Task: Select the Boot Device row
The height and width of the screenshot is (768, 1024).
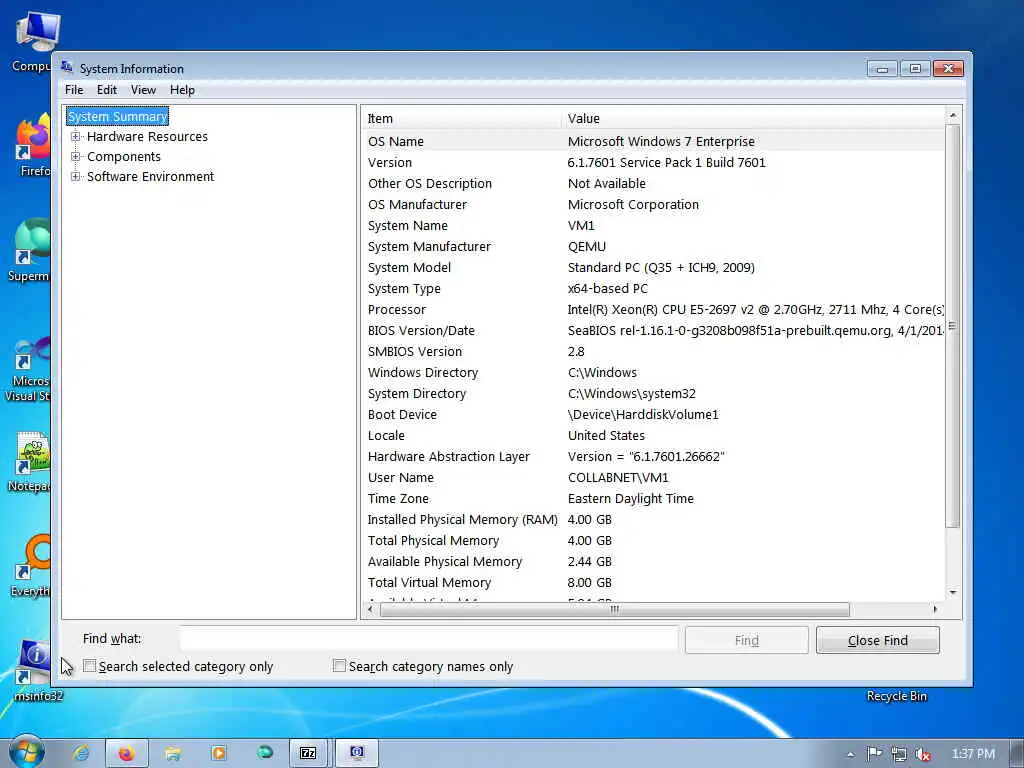Action: 653,415
